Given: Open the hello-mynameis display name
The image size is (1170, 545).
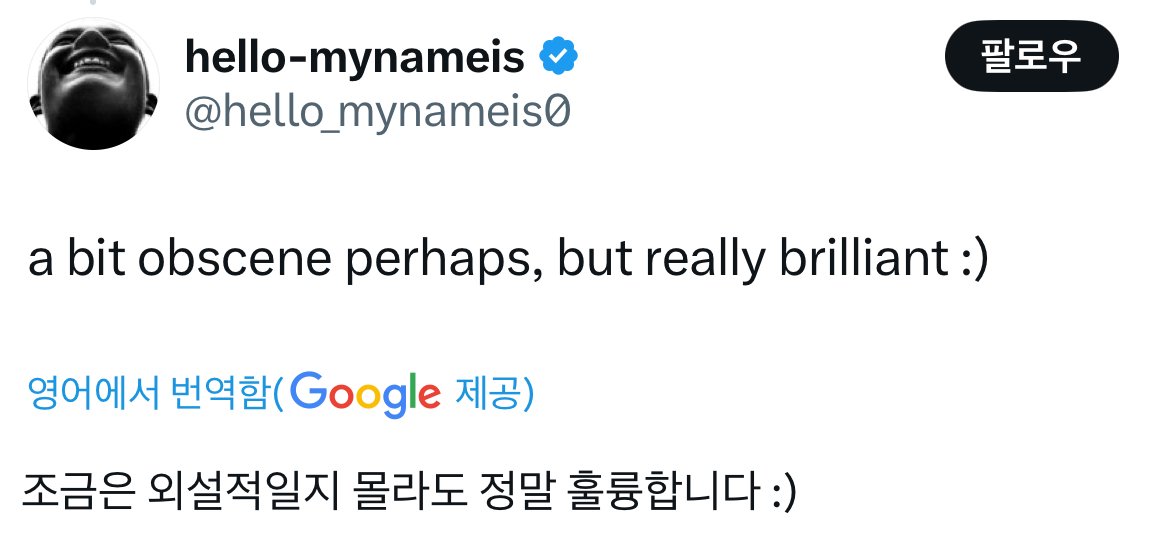Looking at the screenshot, I should coord(354,60).
